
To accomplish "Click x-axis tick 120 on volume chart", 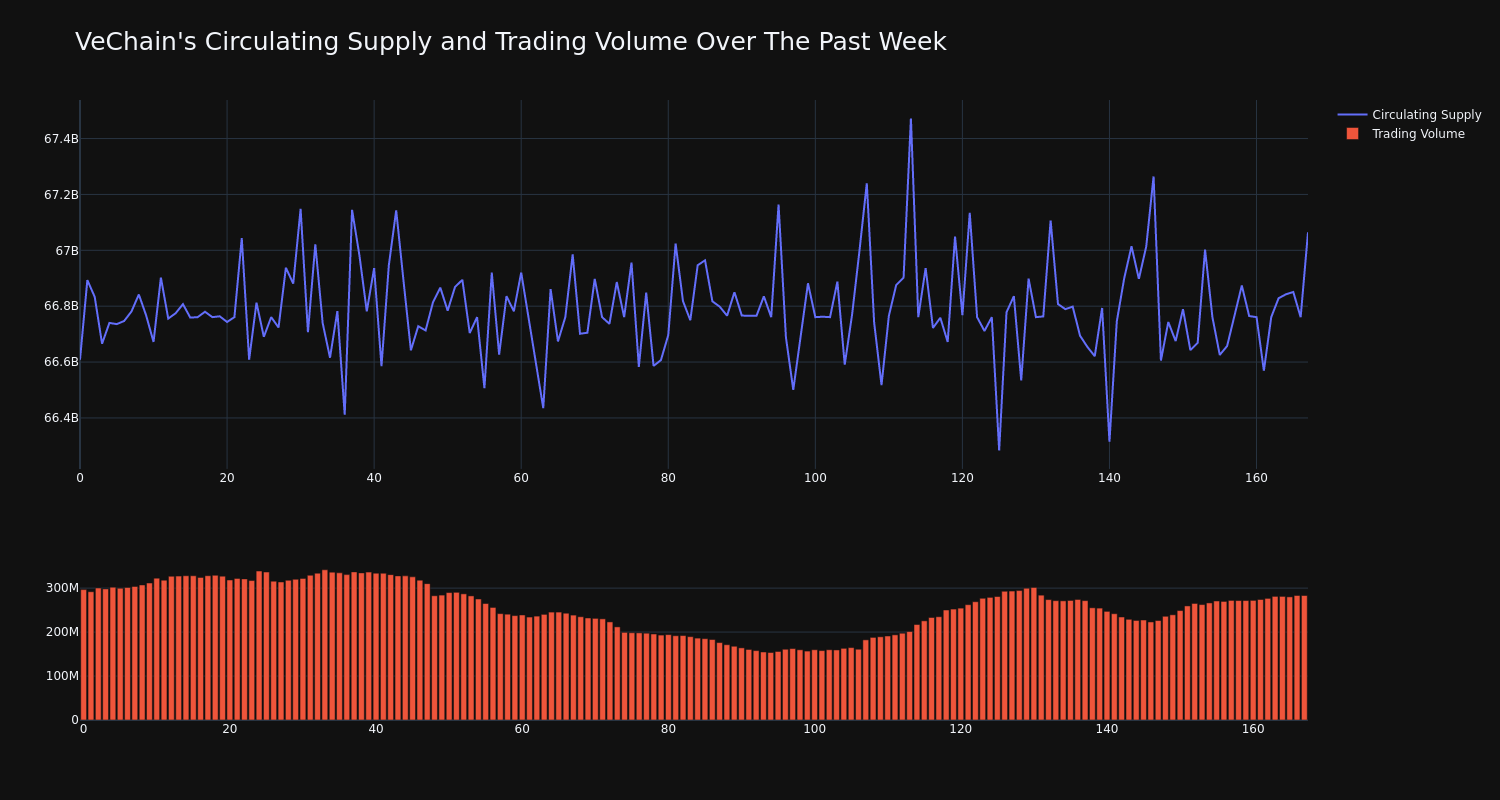I will point(961,729).
